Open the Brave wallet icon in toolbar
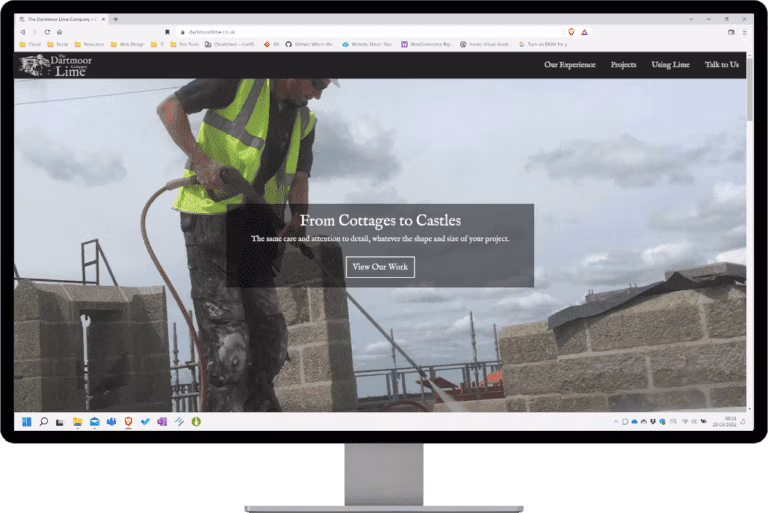Viewport: 768px width, 513px height. pyautogui.click(x=731, y=32)
